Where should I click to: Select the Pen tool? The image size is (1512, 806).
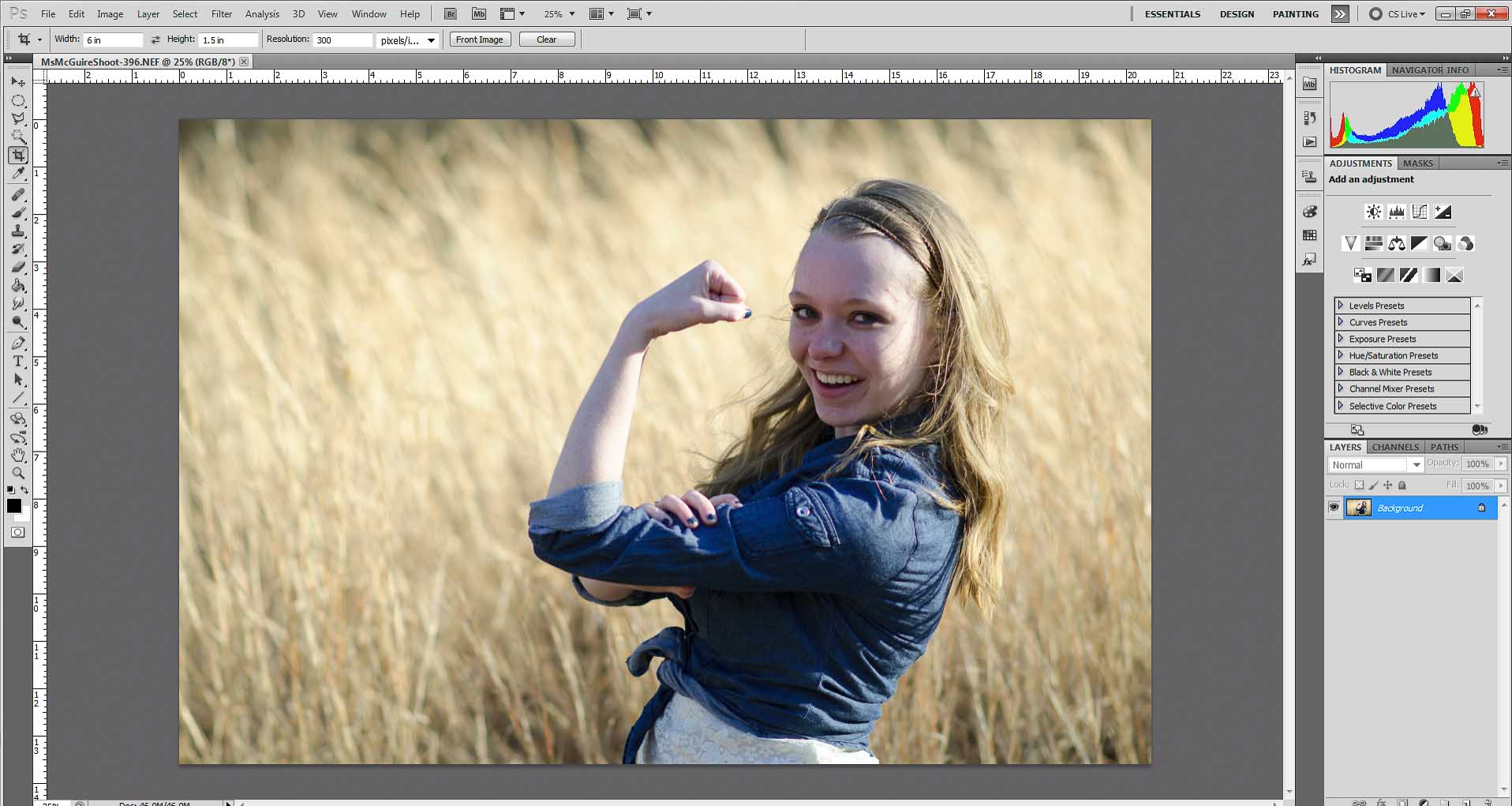tap(18, 343)
